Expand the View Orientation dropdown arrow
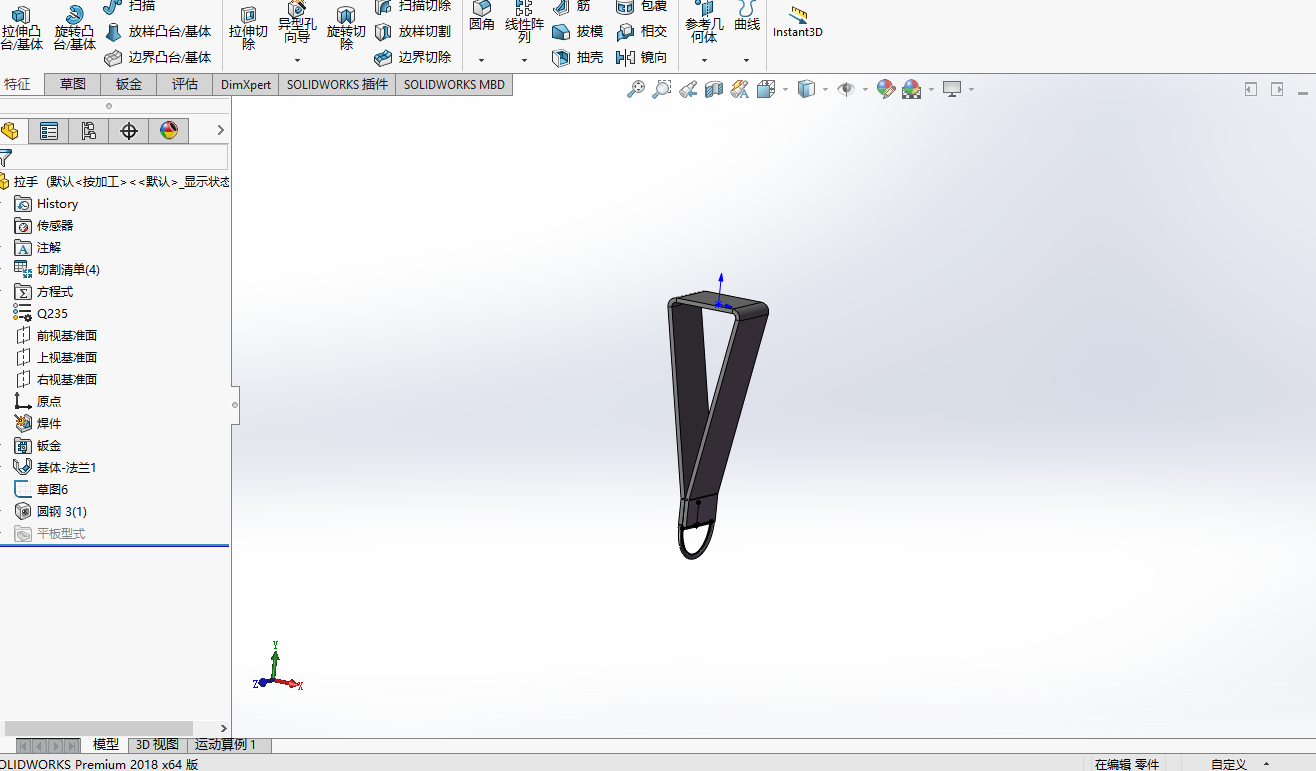The height and width of the screenshot is (771, 1316). [x=785, y=89]
